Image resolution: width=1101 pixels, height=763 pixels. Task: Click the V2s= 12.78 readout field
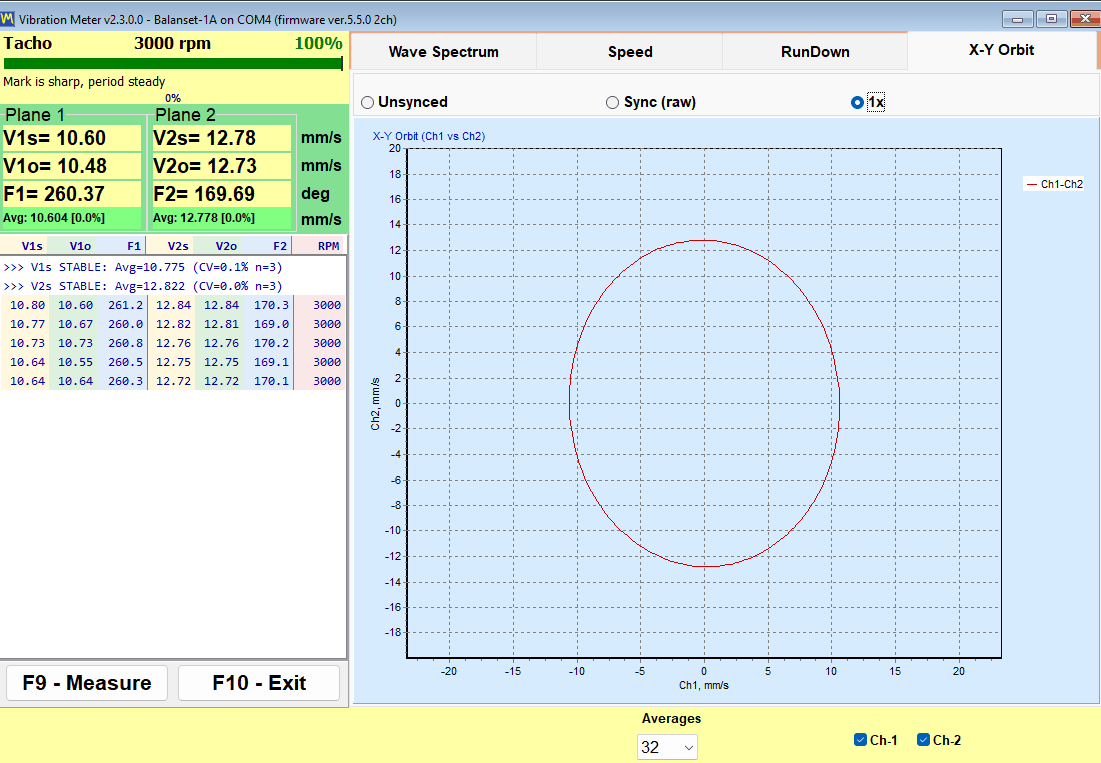pos(222,138)
